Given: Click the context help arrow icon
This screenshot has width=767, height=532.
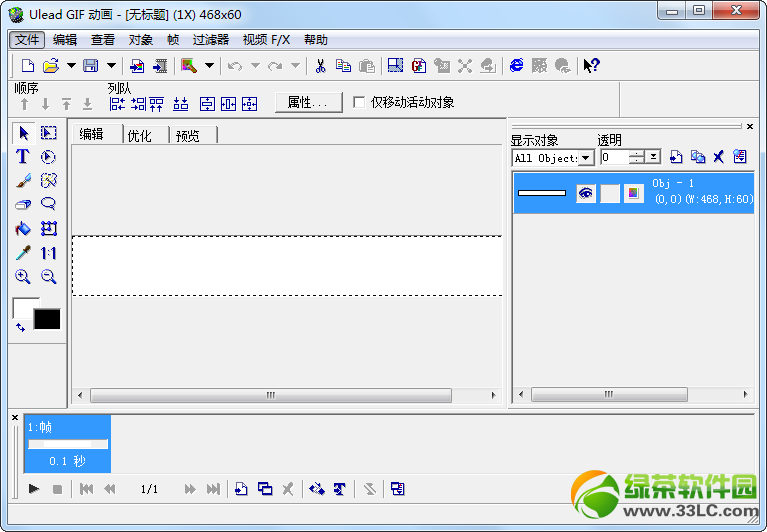Looking at the screenshot, I should click(591, 65).
